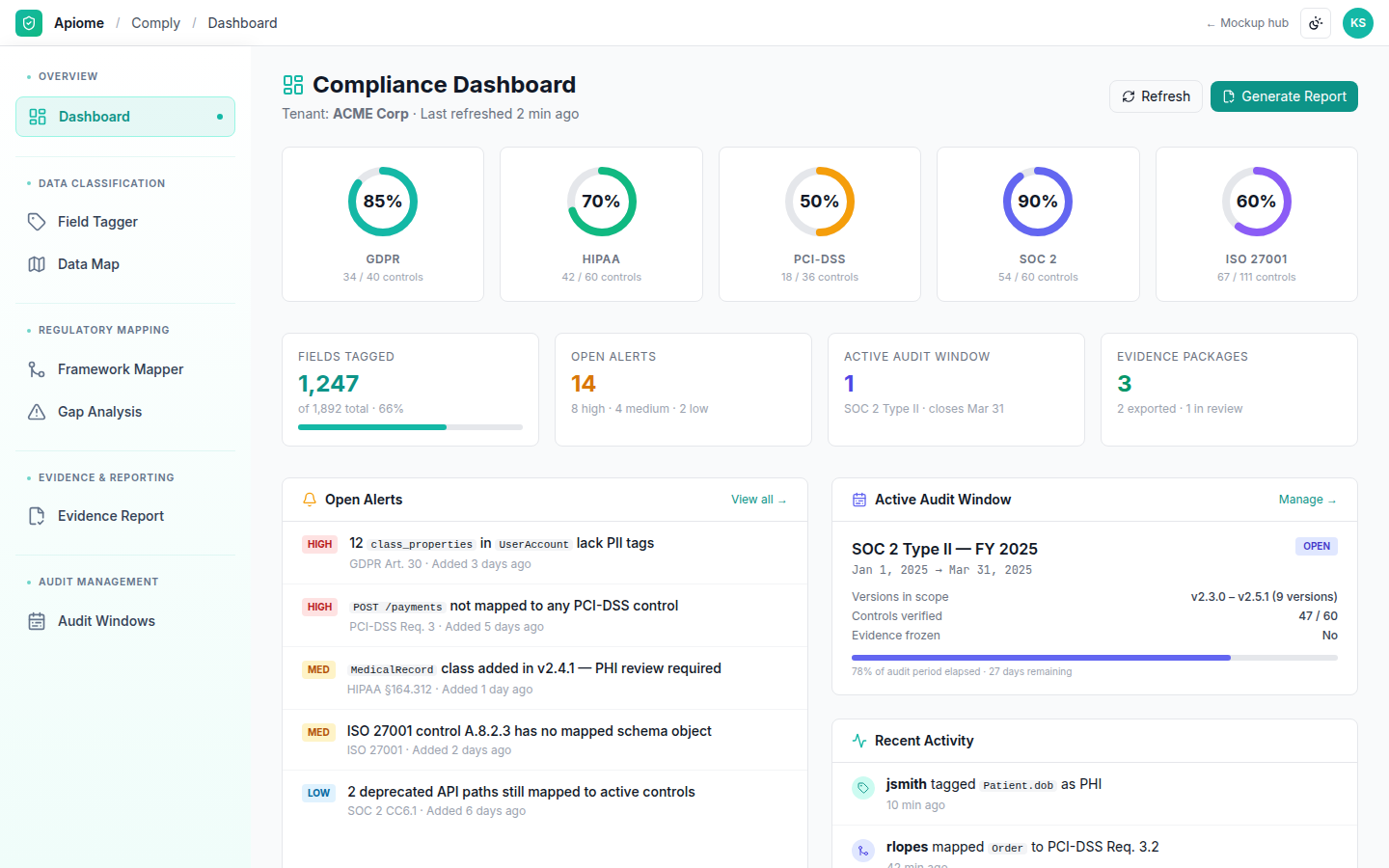This screenshot has height=868, width=1389.
Task: Click the ACME Corp tenant name
Action: tap(370, 114)
